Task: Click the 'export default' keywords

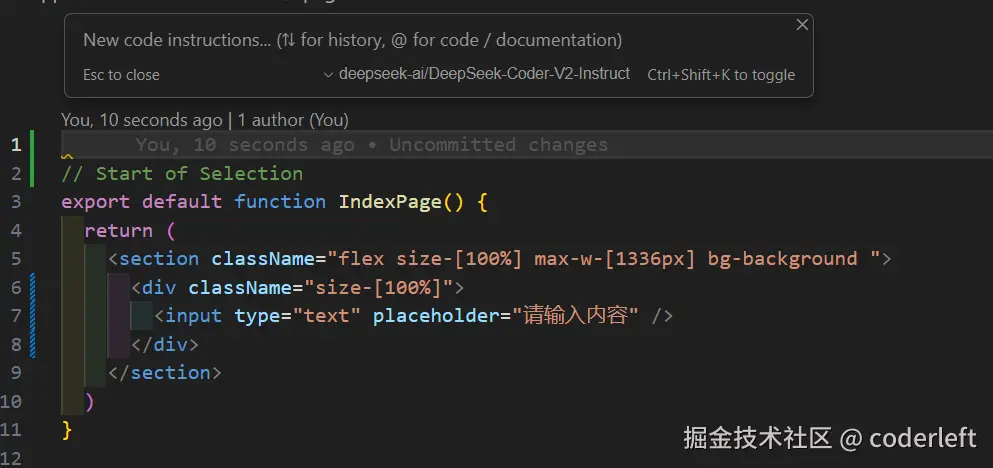Action: pyautogui.click(x=141, y=202)
